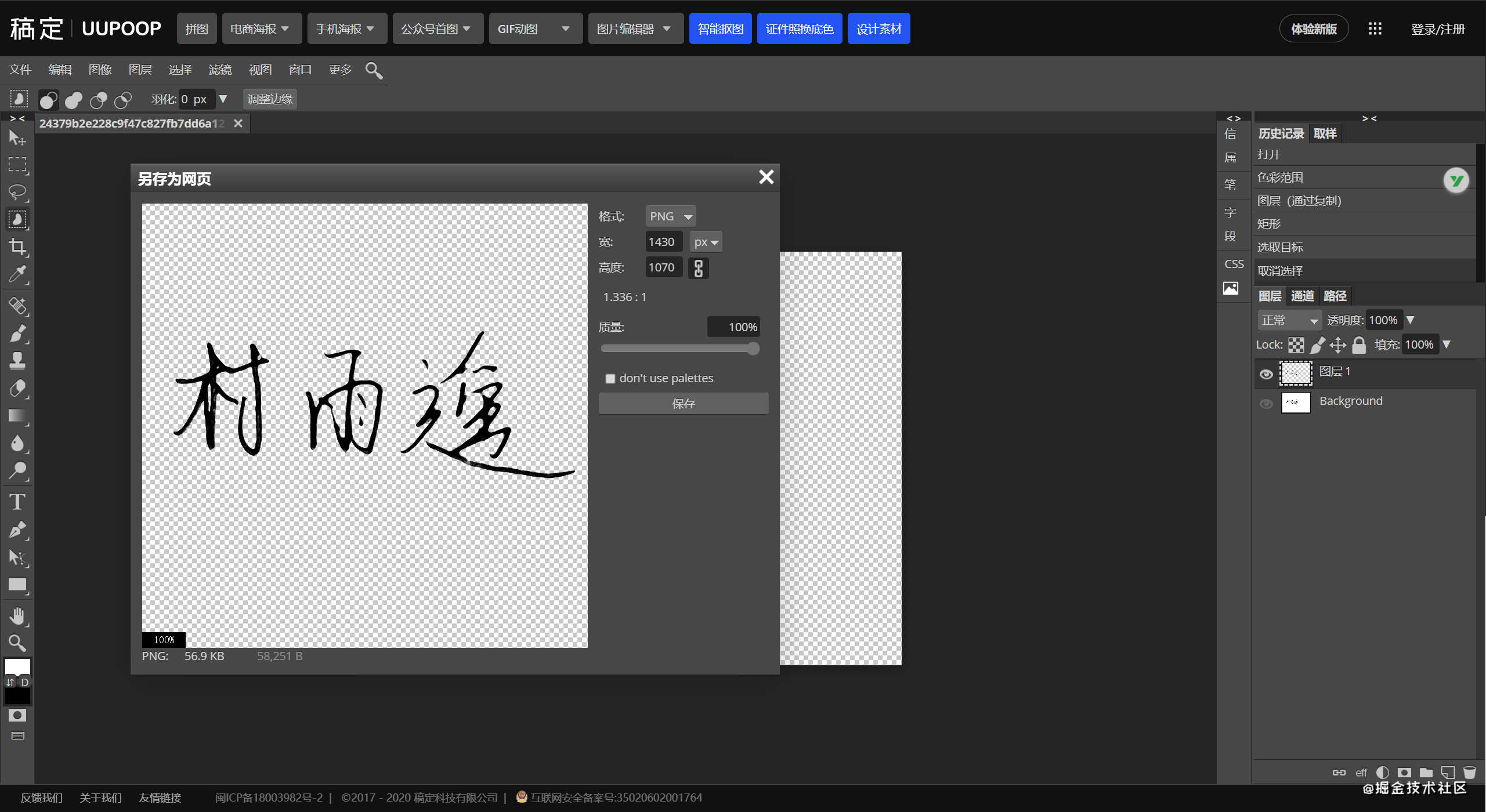Switch to the 通道 tab
1486x812 pixels.
1302,296
